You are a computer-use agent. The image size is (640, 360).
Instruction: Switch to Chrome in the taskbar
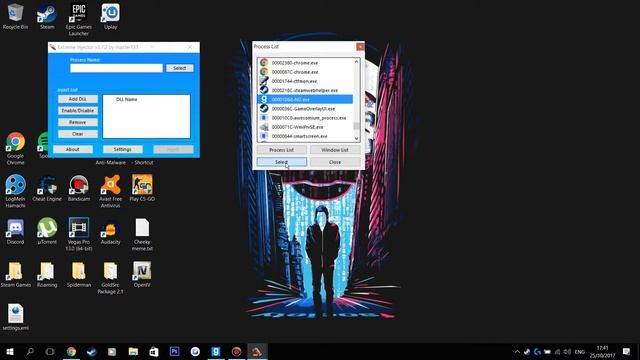pos(71,351)
